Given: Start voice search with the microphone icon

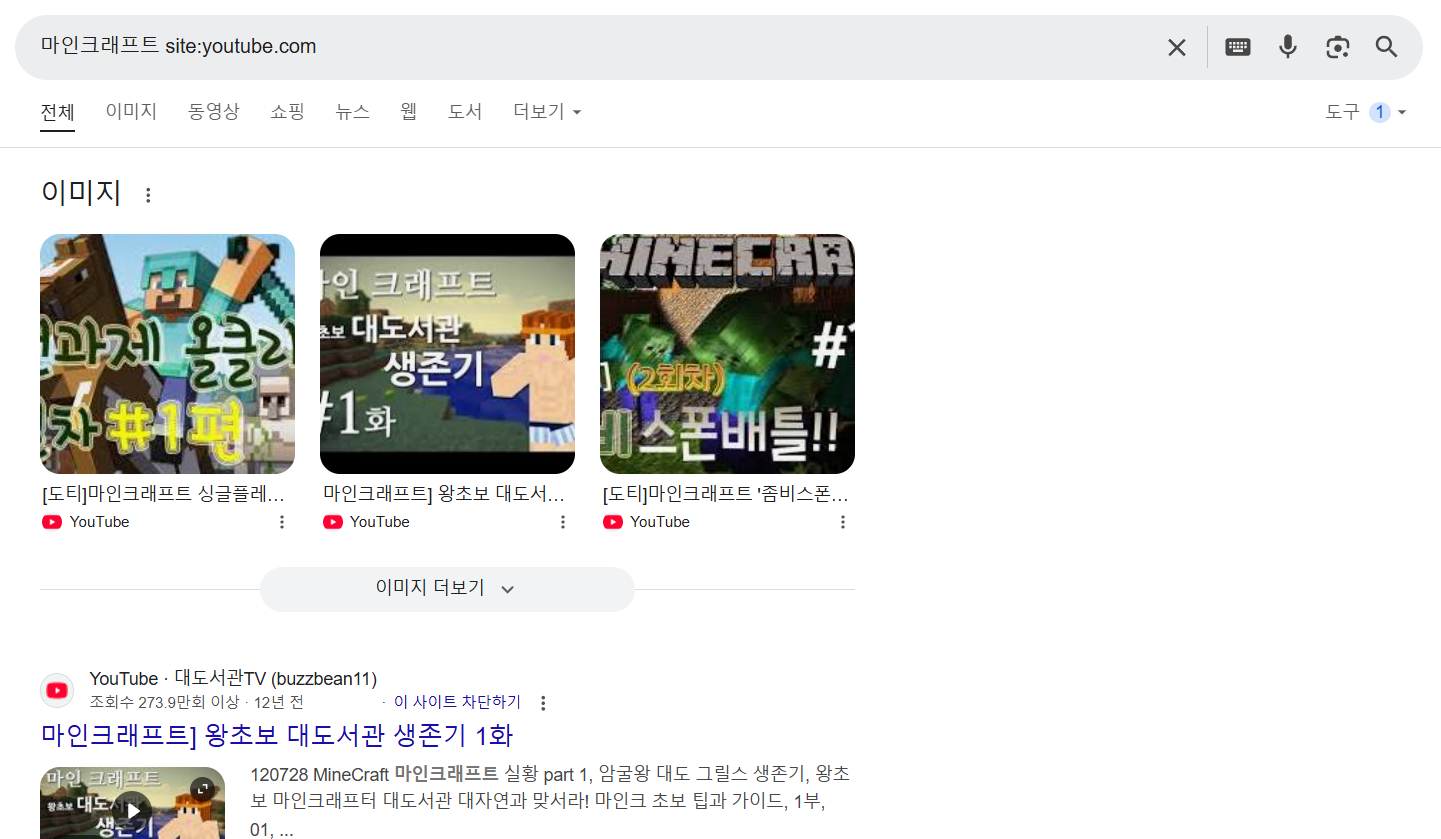Looking at the screenshot, I should (1288, 47).
